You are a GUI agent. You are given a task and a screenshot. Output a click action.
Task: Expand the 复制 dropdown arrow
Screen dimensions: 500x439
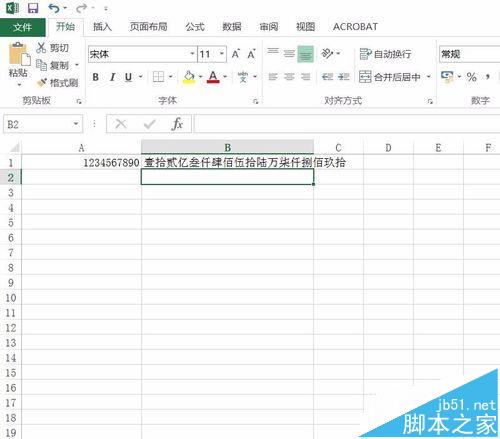pyautogui.click(x=77, y=65)
